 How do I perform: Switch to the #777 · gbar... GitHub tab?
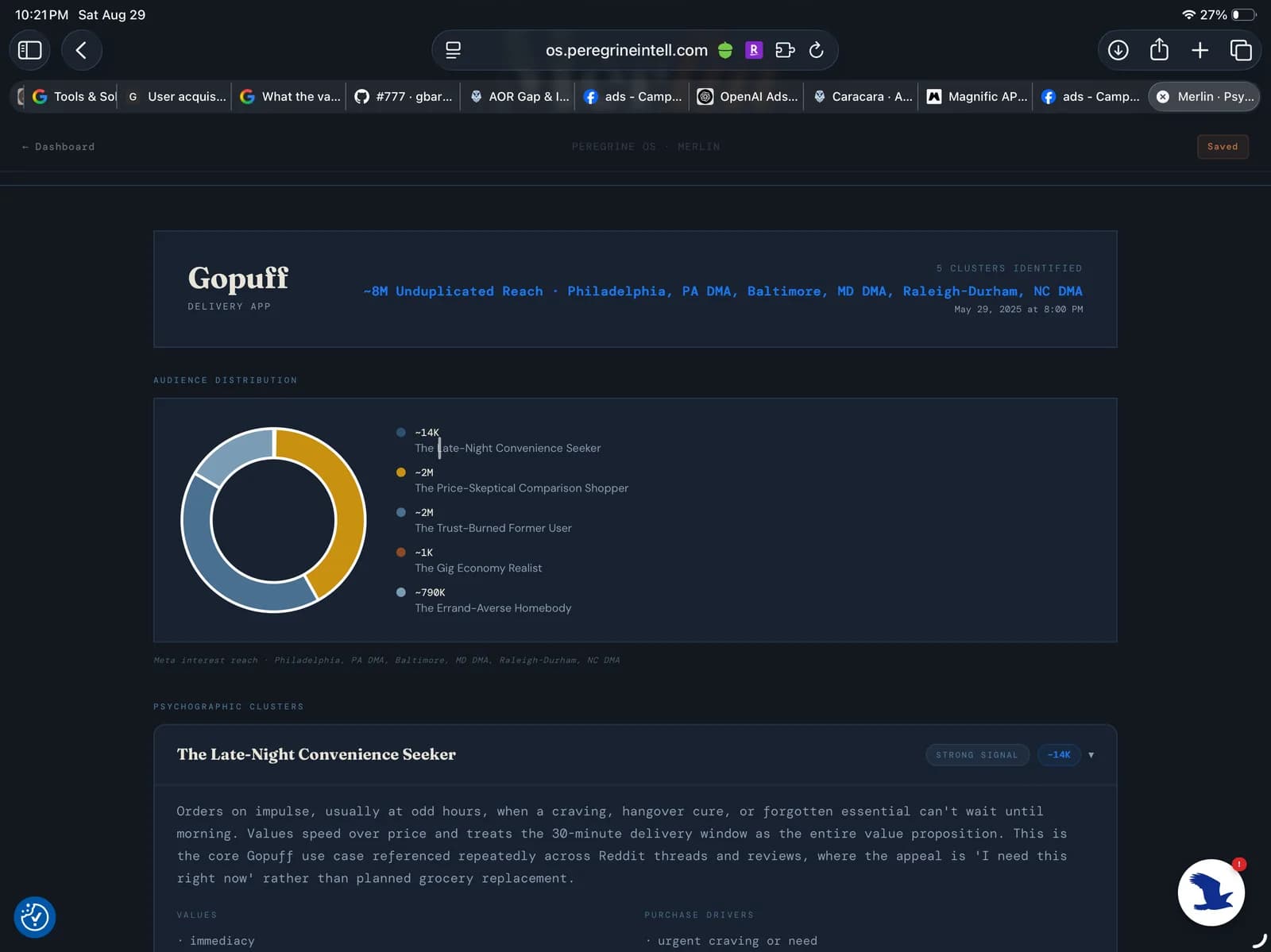click(x=404, y=96)
